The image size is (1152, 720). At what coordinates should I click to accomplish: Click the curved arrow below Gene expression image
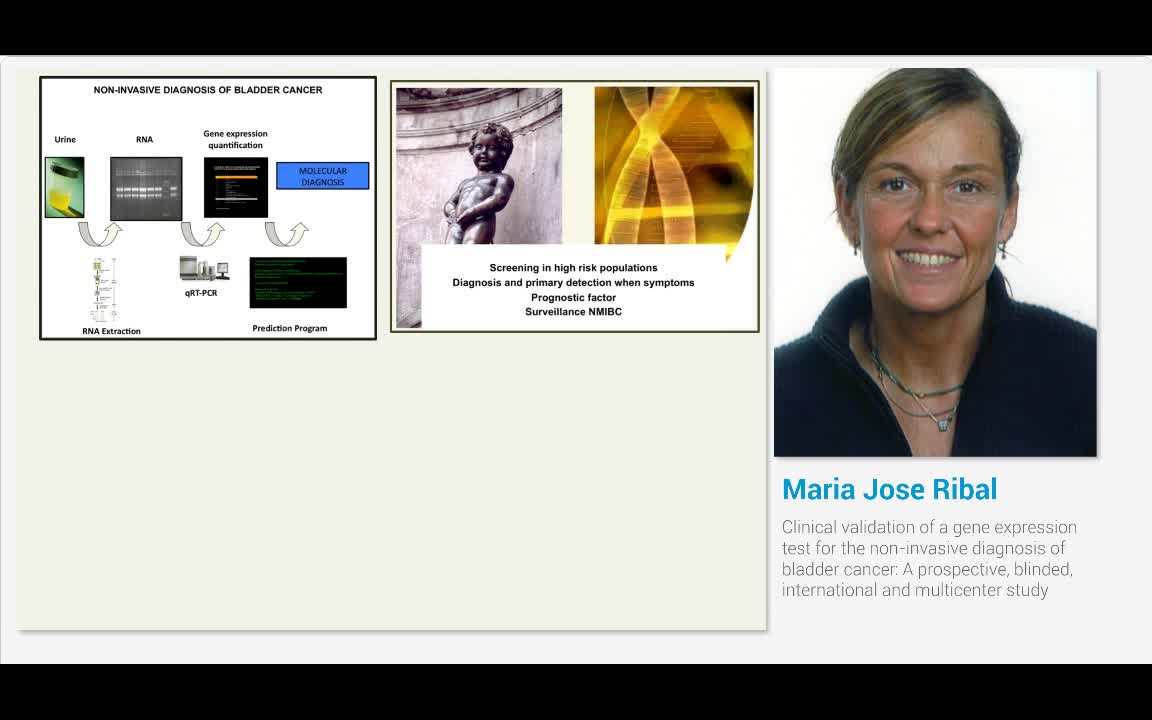286,234
